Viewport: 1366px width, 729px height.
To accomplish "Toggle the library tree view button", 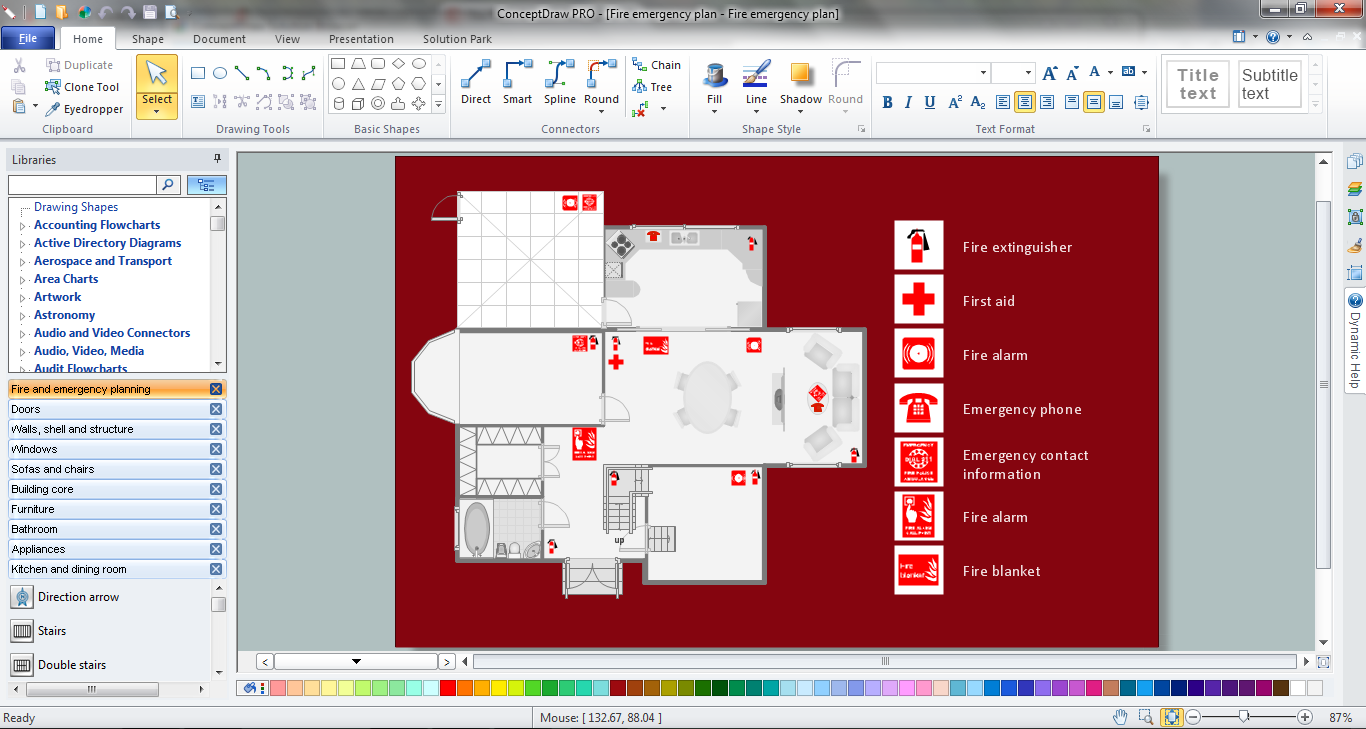I will coord(207,185).
